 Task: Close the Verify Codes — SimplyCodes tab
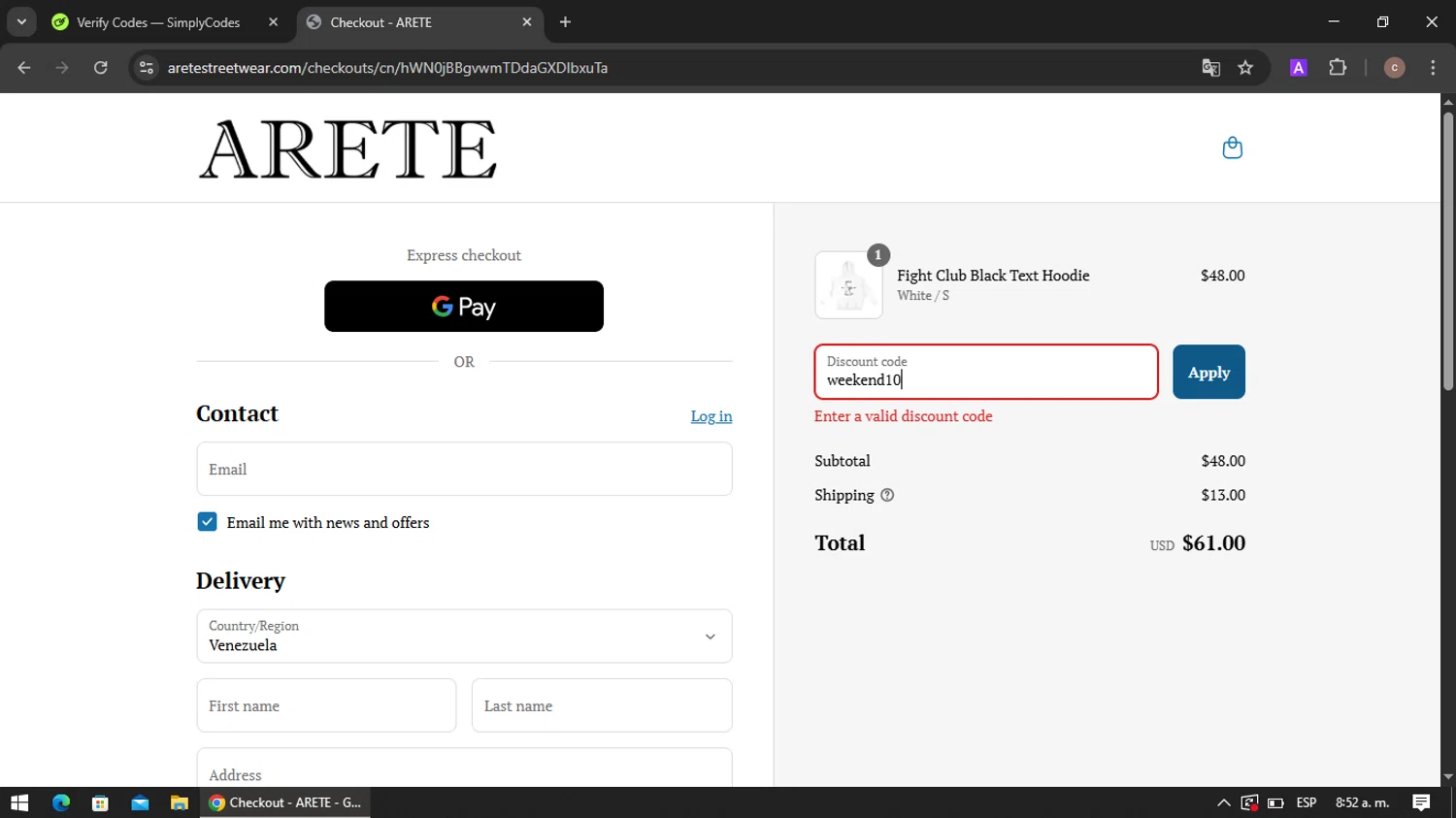pos(273,21)
